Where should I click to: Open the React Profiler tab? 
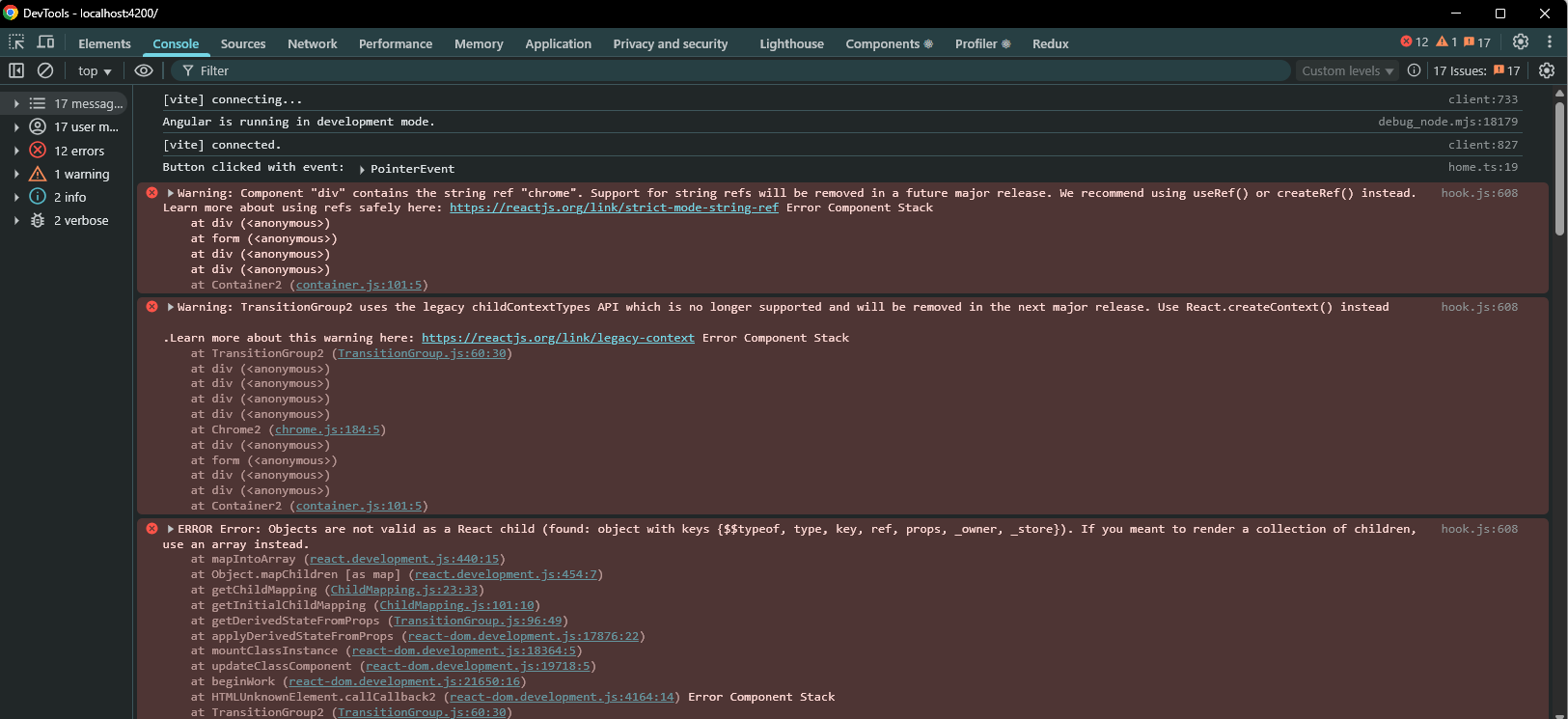982,43
